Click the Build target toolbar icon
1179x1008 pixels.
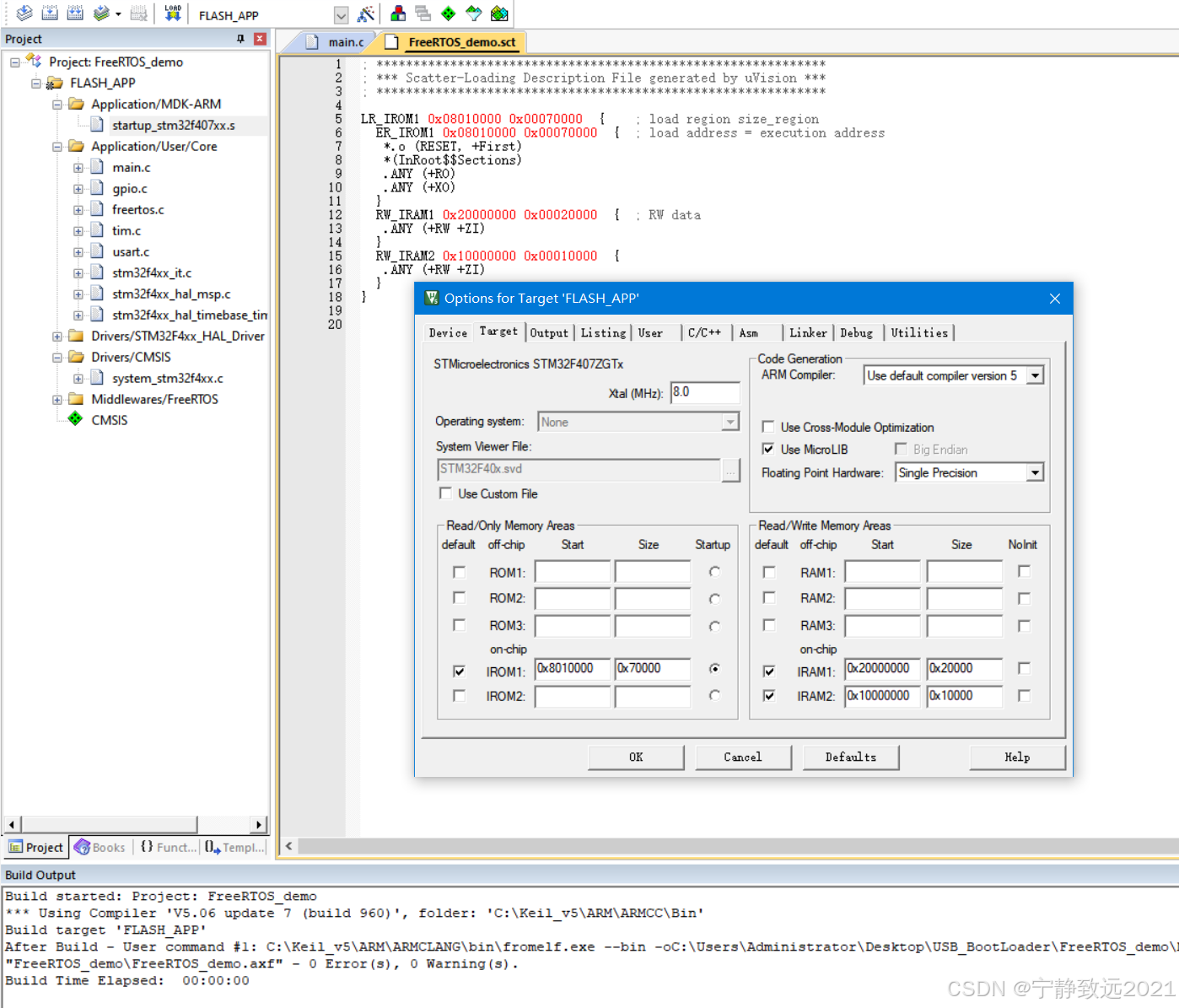50,13
